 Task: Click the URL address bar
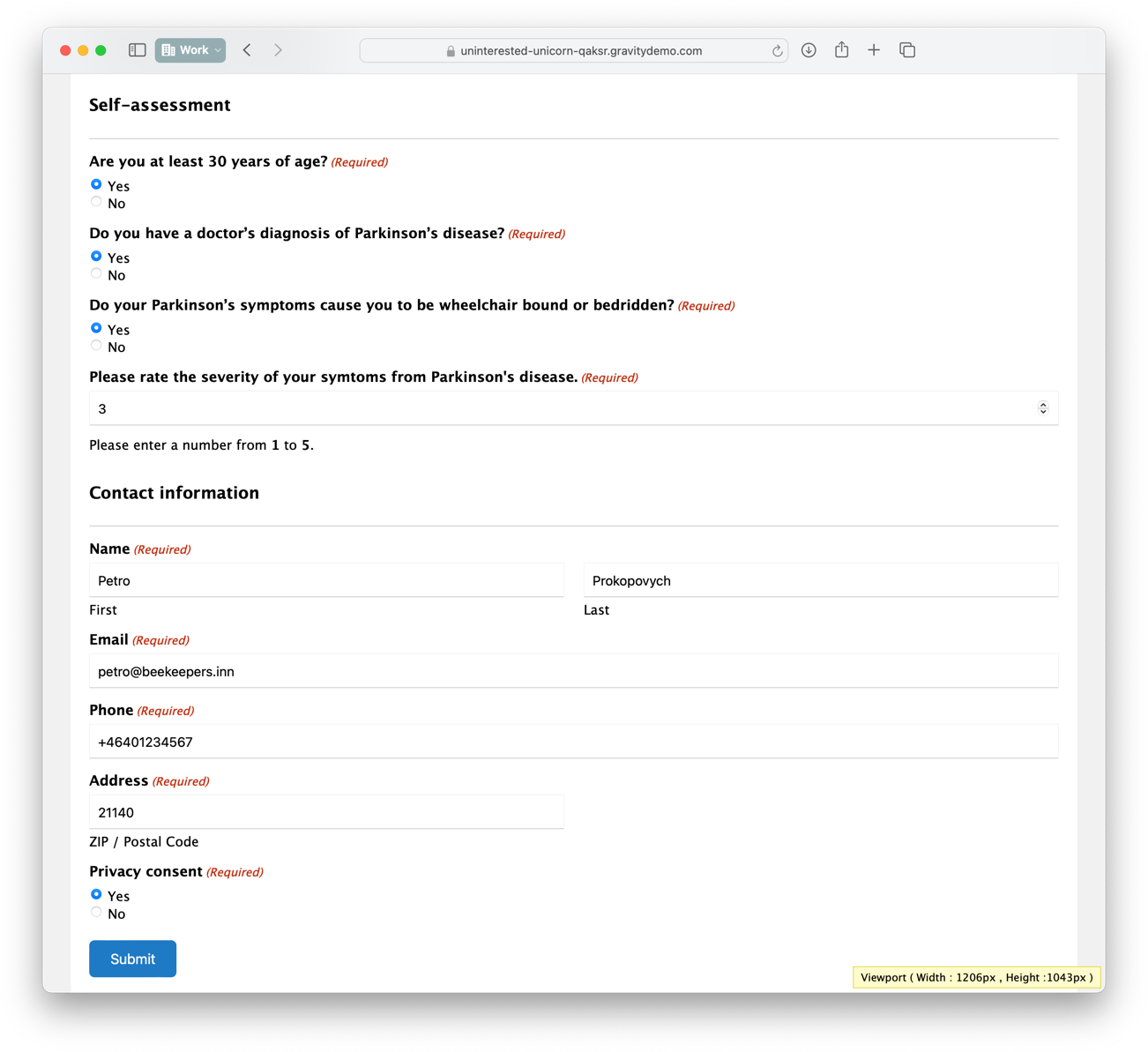pyautogui.click(x=573, y=51)
